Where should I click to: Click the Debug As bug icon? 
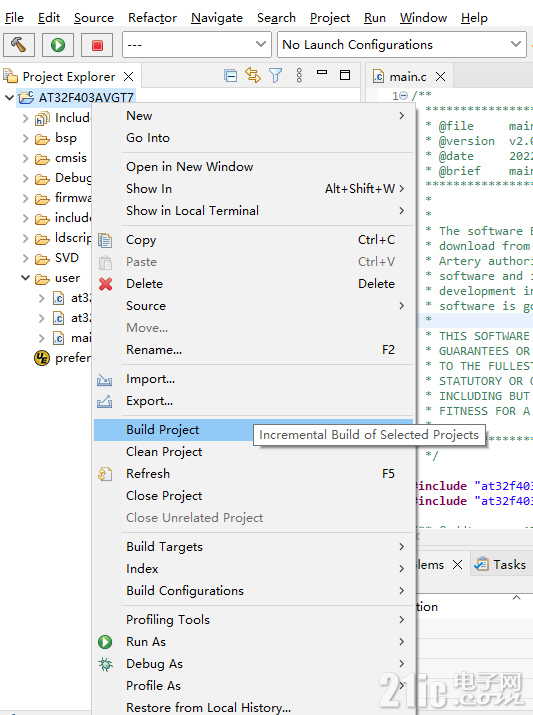click(x=105, y=664)
